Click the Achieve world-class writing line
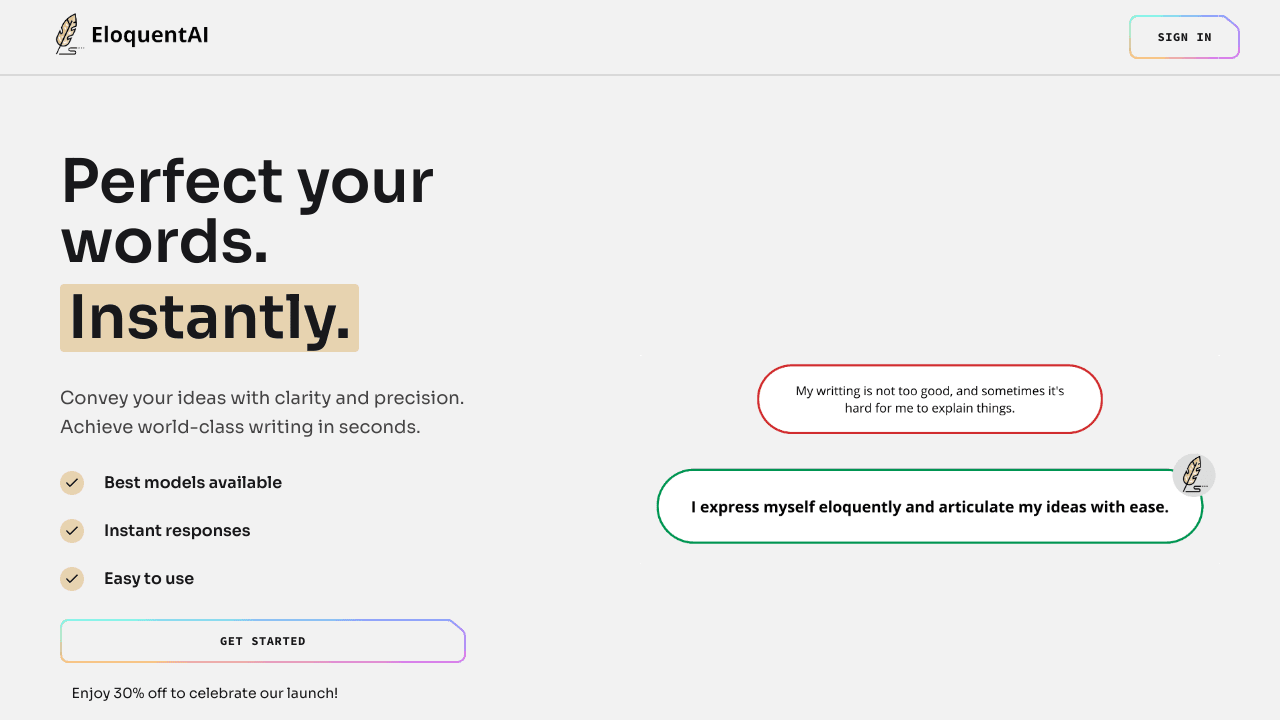Screen dimensions: 1280x720 click(x=240, y=427)
